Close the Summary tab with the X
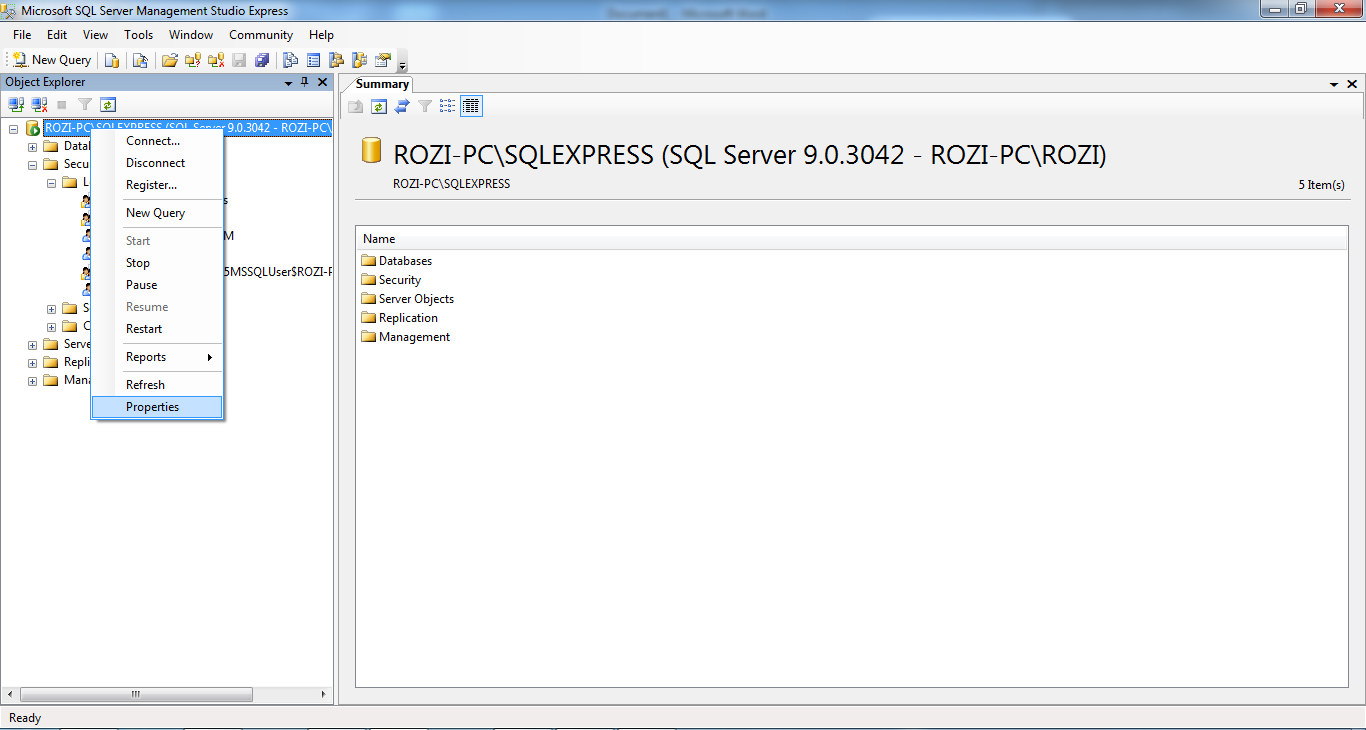The image size is (1366, 730). [1352, 85]
